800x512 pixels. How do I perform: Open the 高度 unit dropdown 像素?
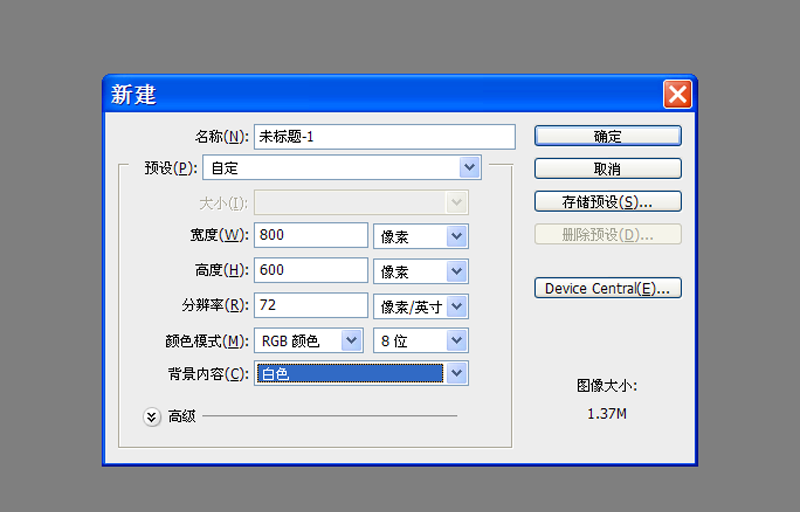(x=421, y=271)
